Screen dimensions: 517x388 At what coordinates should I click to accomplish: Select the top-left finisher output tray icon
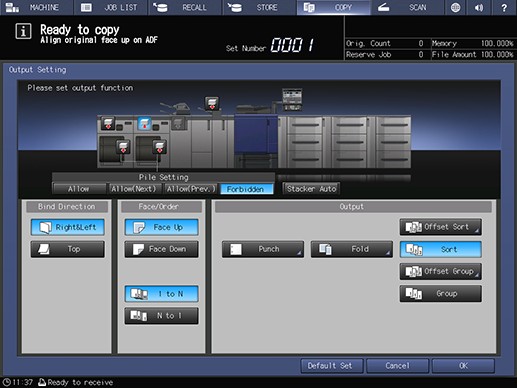pyautogui.click(x=108, y=123)
